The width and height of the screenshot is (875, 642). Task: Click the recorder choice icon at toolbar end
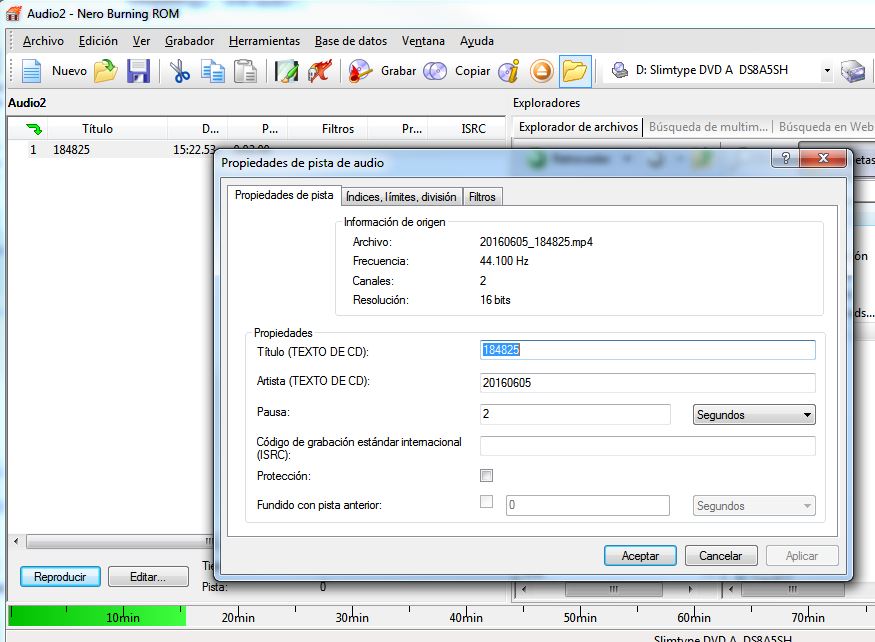[x=853, y=71]
